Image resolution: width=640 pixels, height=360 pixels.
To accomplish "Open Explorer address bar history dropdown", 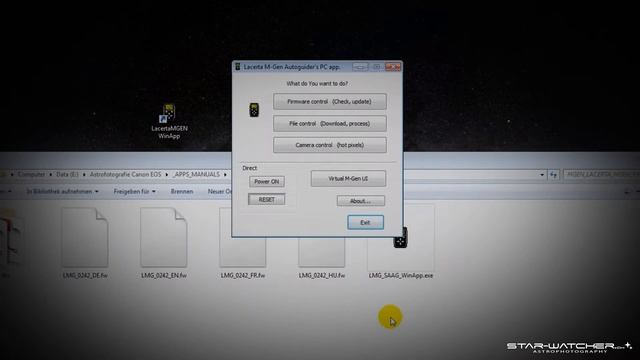I will [x=542, y=175].
